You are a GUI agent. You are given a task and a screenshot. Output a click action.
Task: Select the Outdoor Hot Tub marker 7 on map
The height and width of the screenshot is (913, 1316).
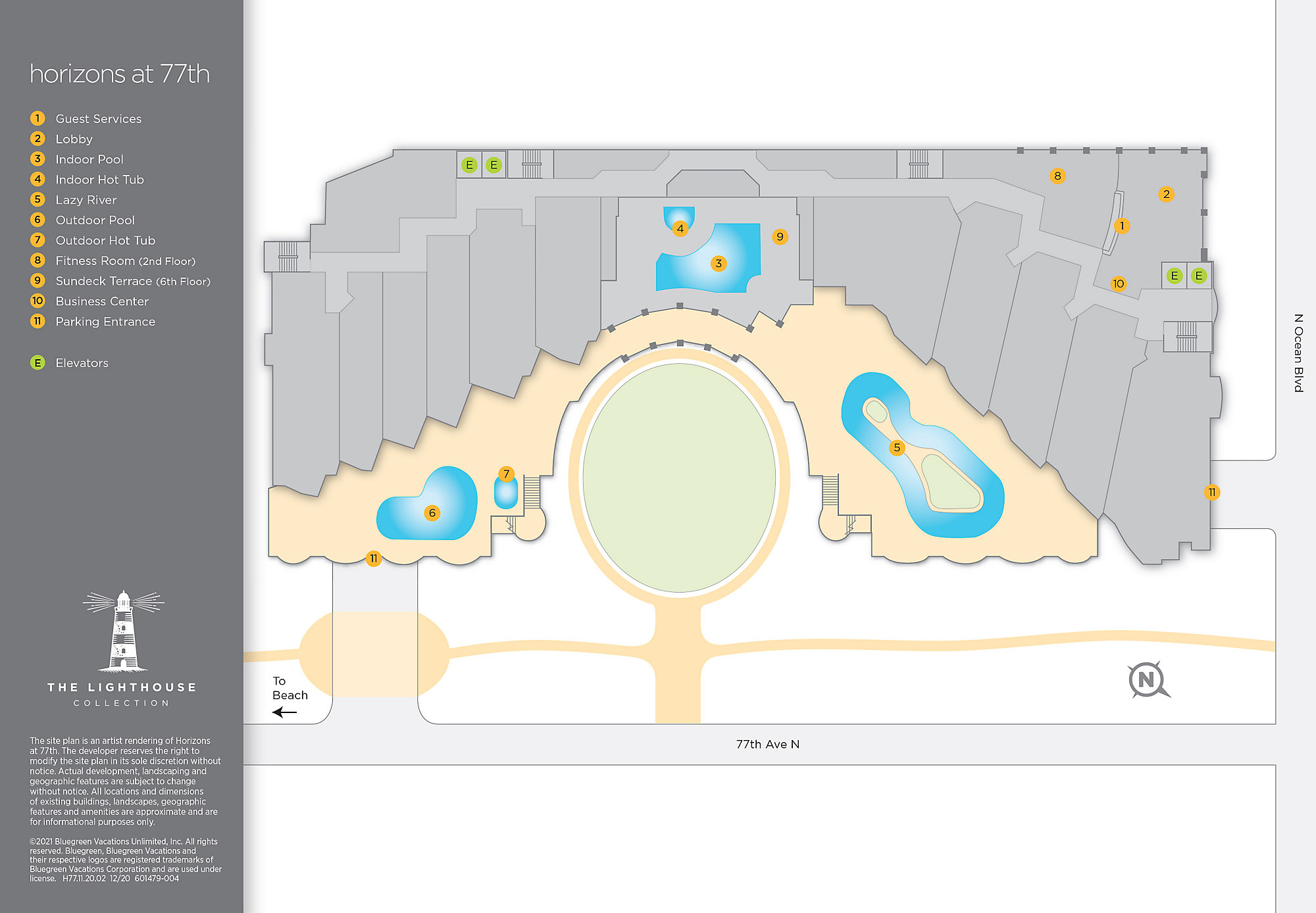(506, 474)
